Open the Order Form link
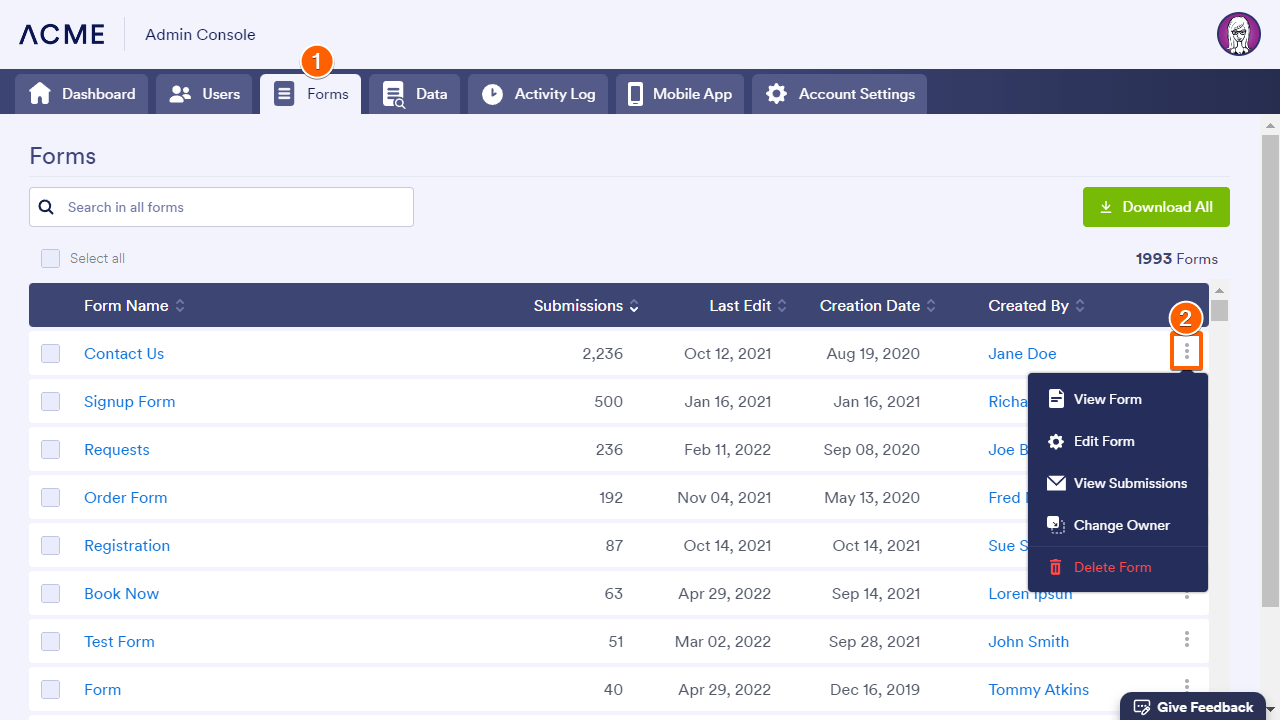The height and width of the screenshot is (720, 1280). tap(126, 498)
